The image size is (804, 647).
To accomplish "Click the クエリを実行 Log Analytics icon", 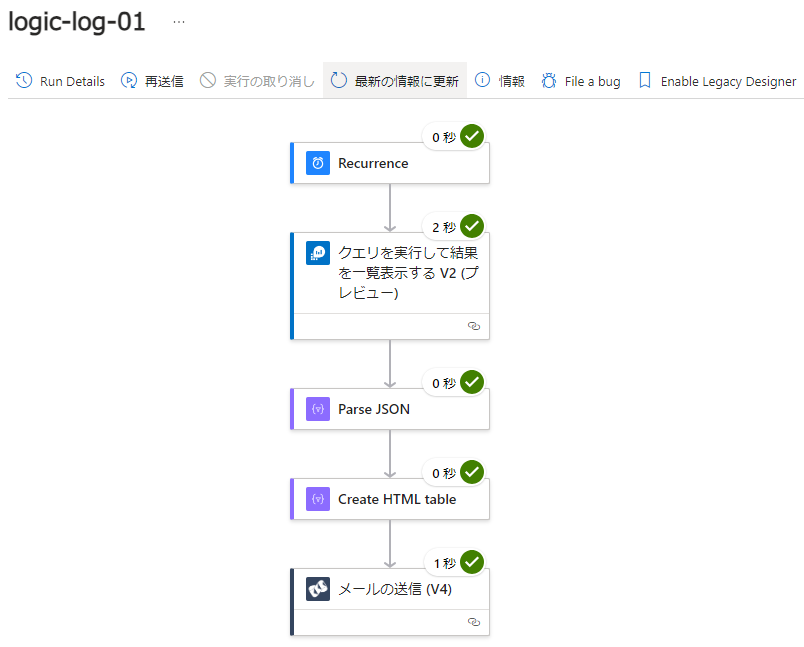I will (318, 253).
